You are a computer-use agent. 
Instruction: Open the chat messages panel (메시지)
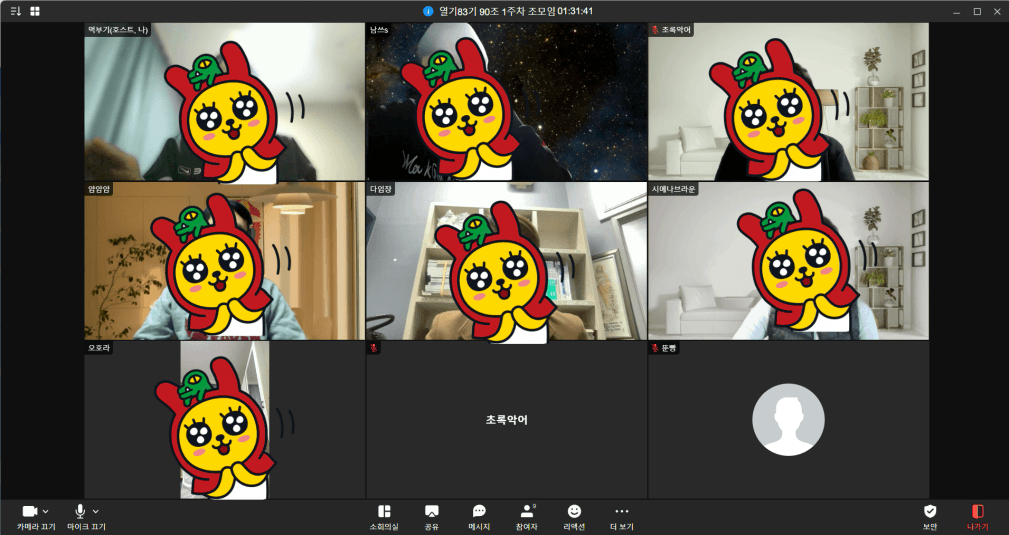point(479,516)
